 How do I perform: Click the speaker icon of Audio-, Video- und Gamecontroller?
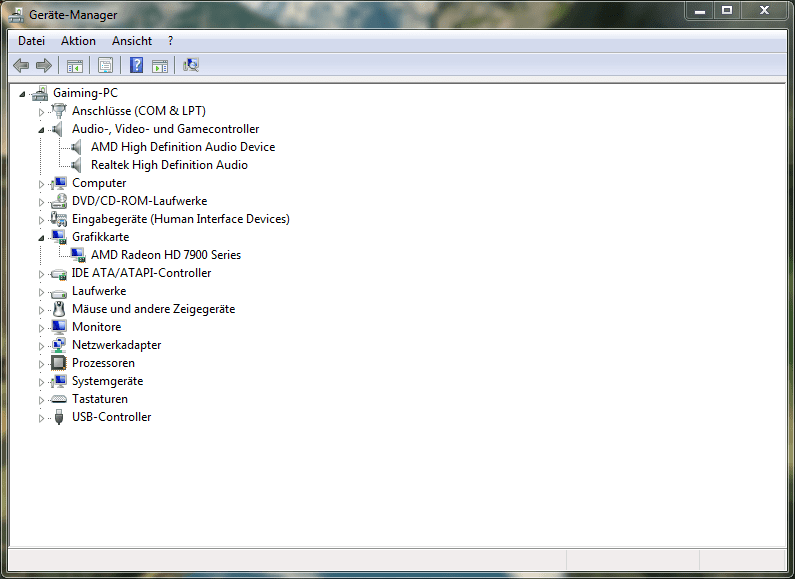click(58, 129)
